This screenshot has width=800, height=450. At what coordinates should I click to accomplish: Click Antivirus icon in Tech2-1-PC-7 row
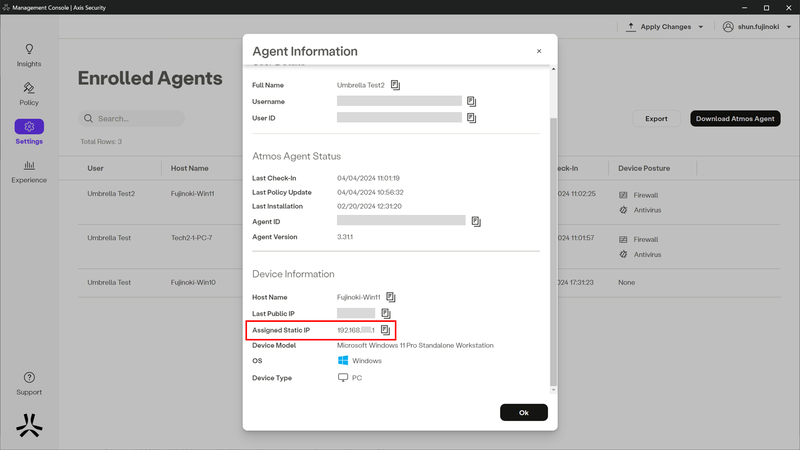click(x=623, y=255)
